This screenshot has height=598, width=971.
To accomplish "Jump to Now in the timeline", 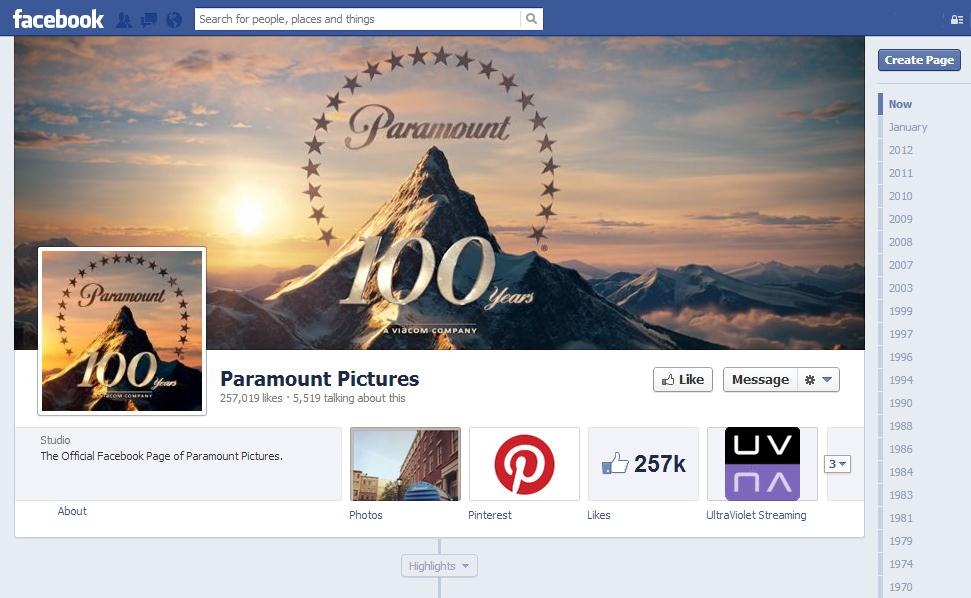I will pyautogui.click(x=900, y=104).
